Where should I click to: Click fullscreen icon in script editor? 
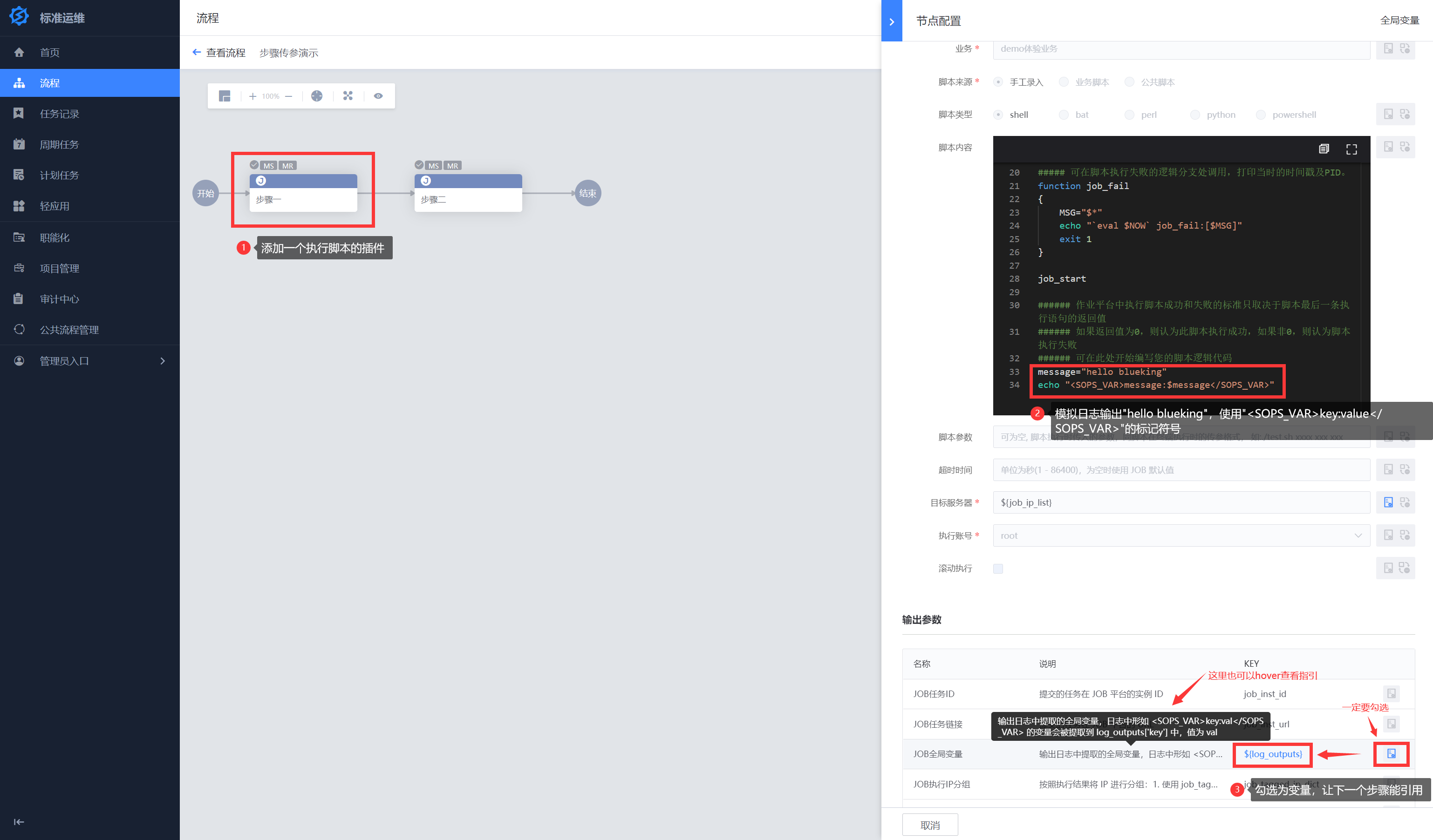tap(1351, 149)
